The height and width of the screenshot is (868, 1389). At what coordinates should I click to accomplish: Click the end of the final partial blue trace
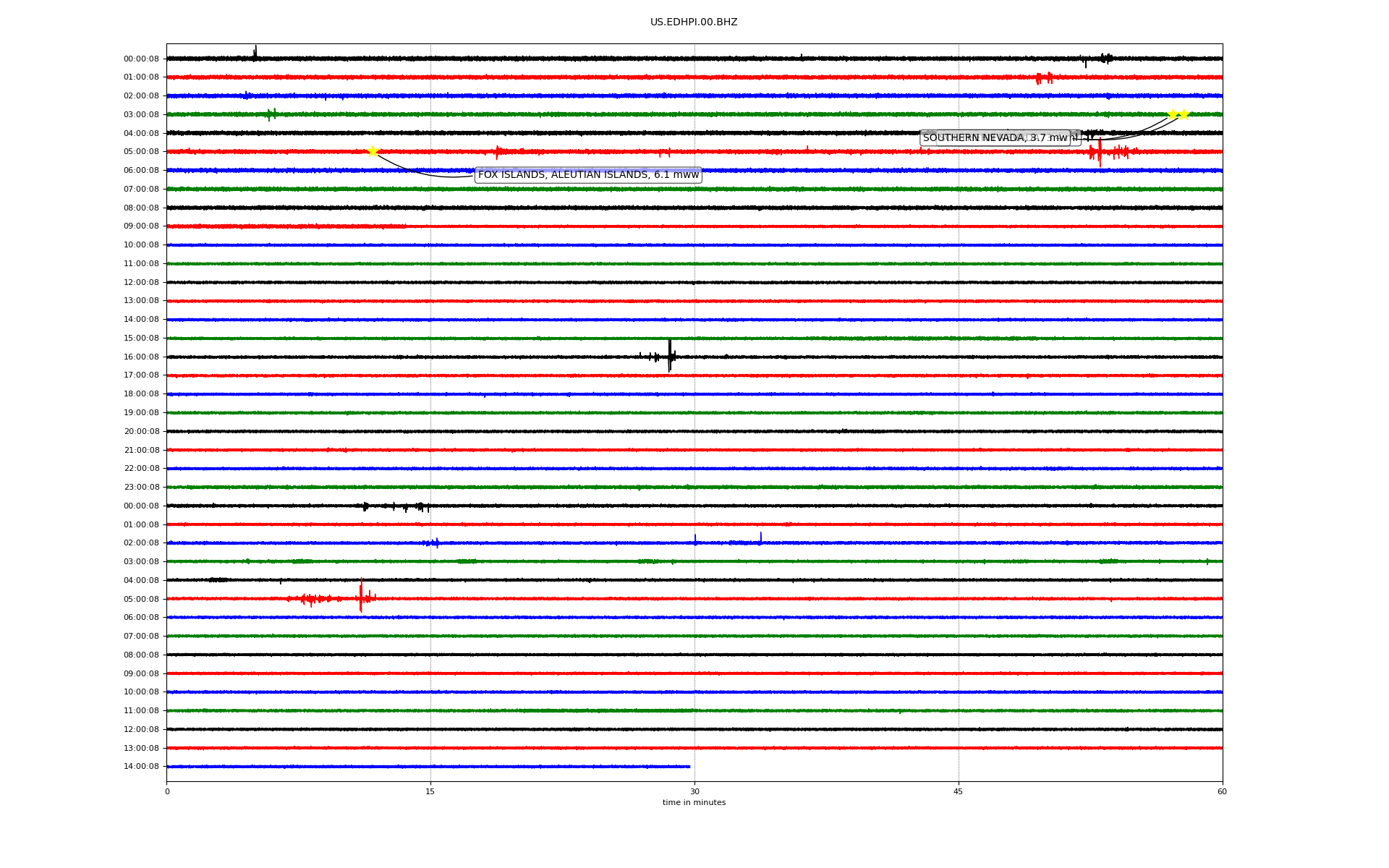click(x=689, y=766)
